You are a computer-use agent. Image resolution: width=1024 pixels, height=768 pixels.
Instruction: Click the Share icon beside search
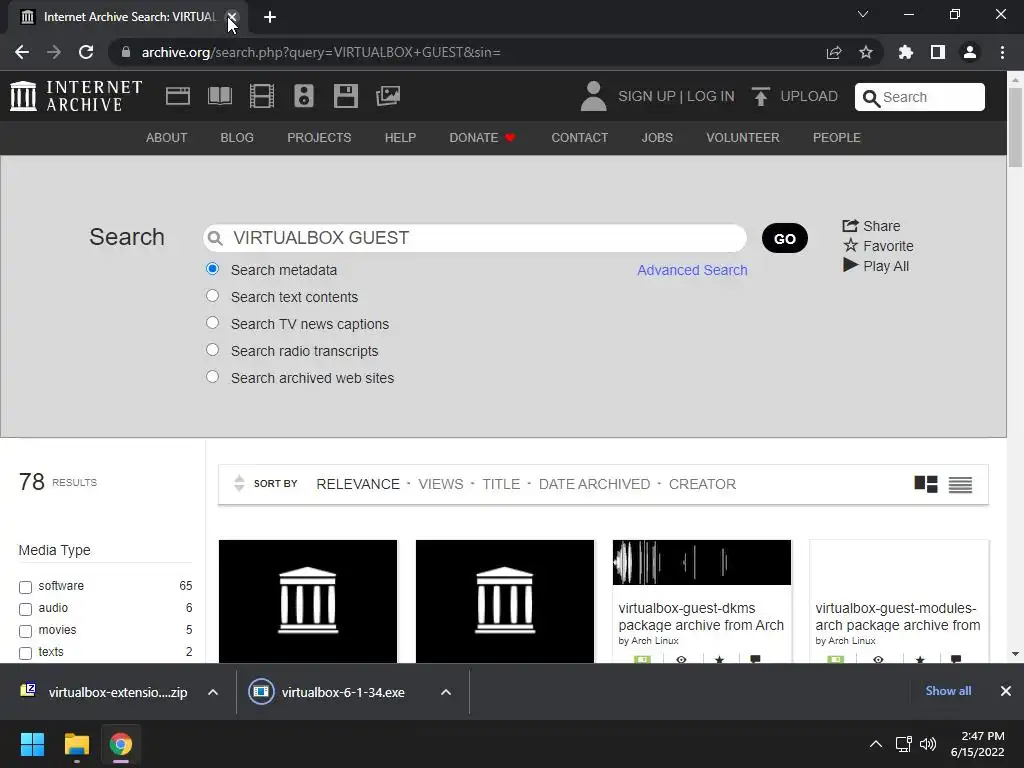click(x=850, y=225)
